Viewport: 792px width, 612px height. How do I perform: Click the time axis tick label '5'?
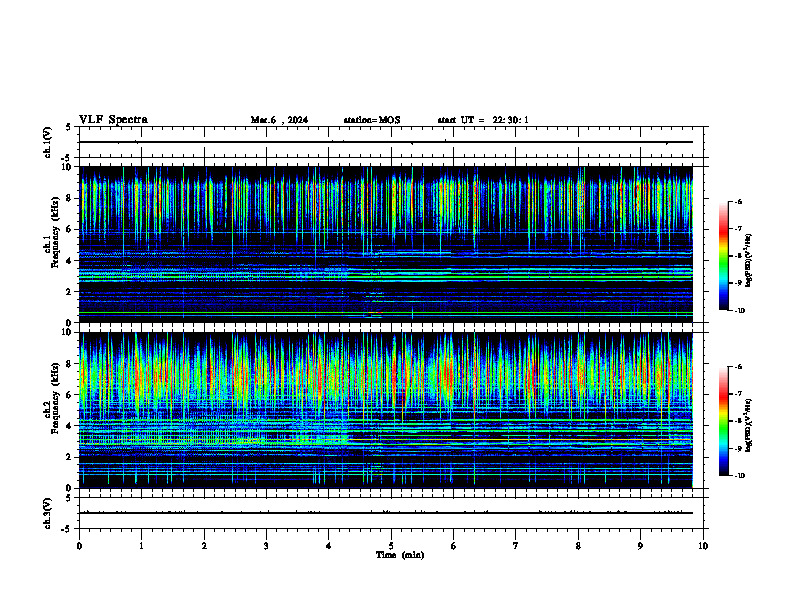tap(391, 546)
